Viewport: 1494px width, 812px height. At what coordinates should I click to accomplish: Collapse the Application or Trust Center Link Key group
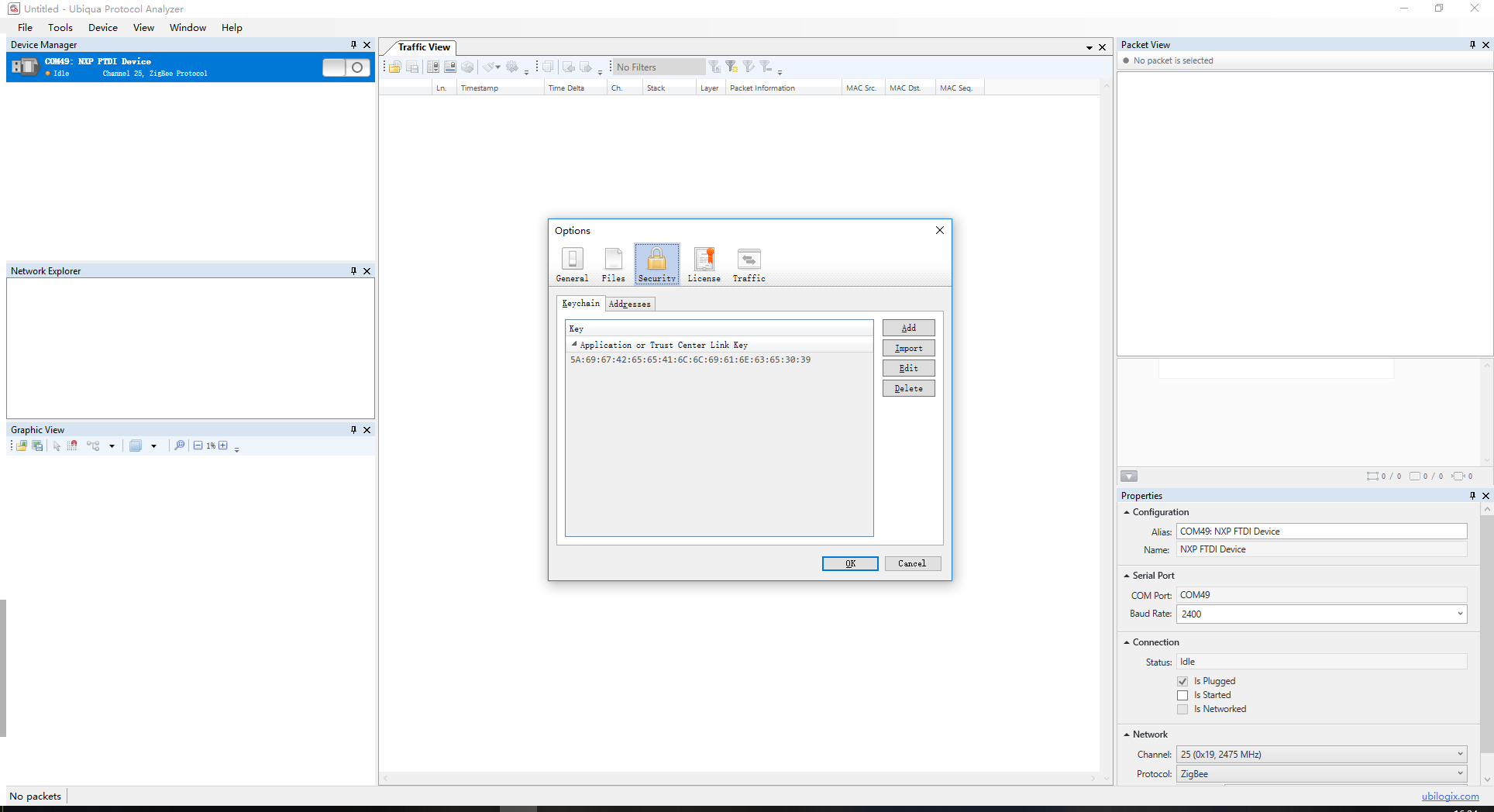coord(574,344)
